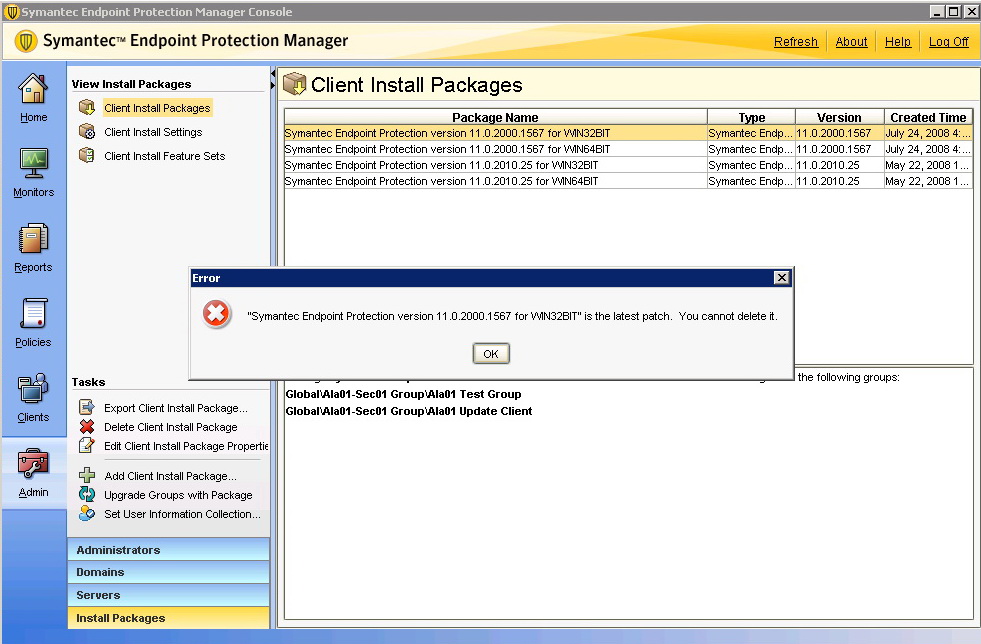Open the Admin toolbox icon

(33, 464)
